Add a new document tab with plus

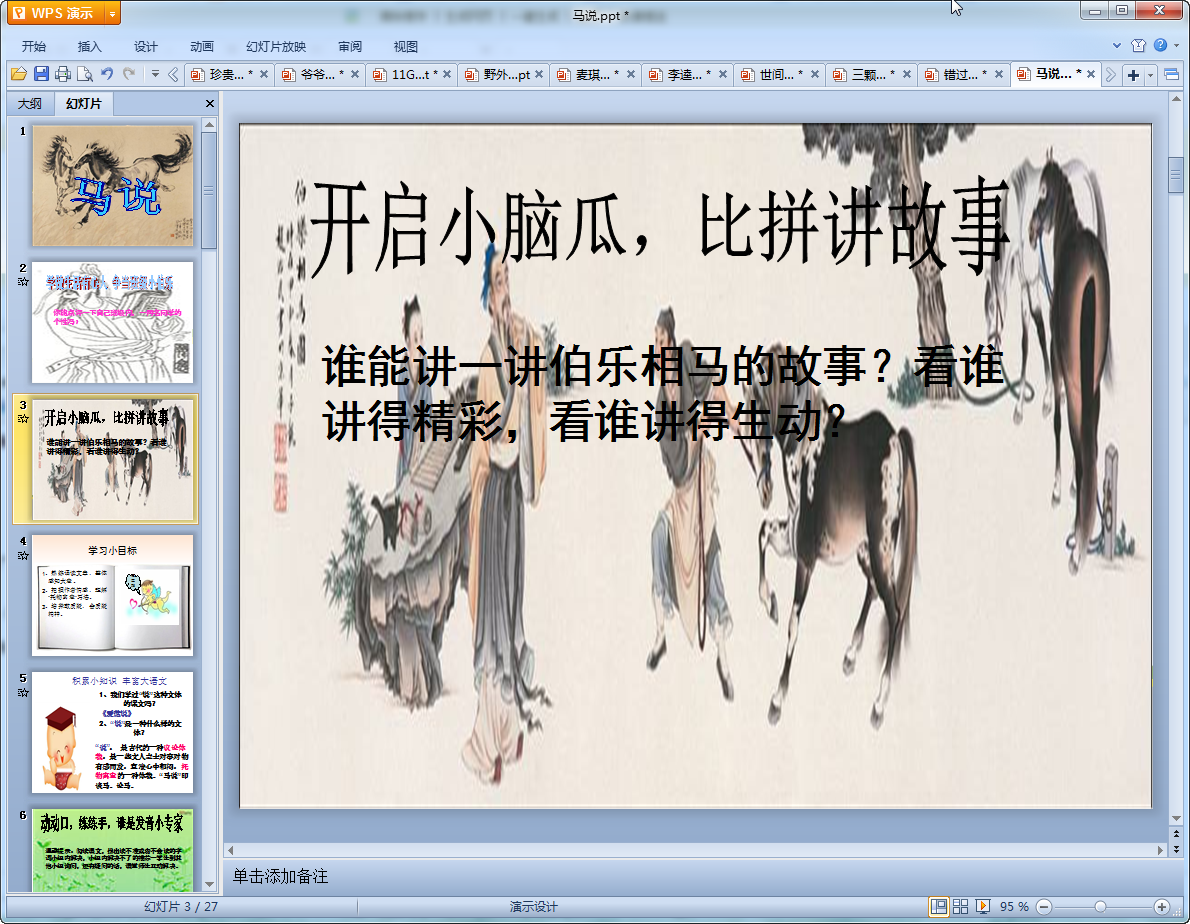[x=1133, y=74]
